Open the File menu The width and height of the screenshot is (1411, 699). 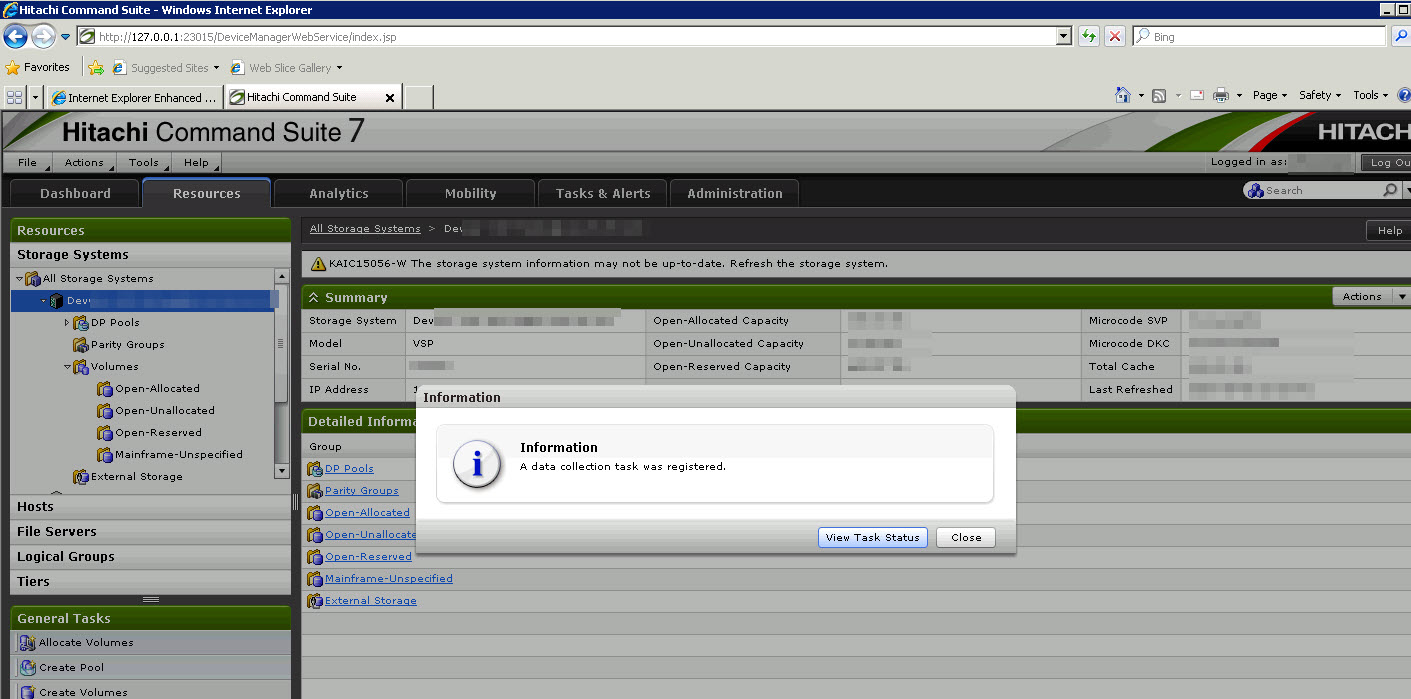tap(28, 162)
